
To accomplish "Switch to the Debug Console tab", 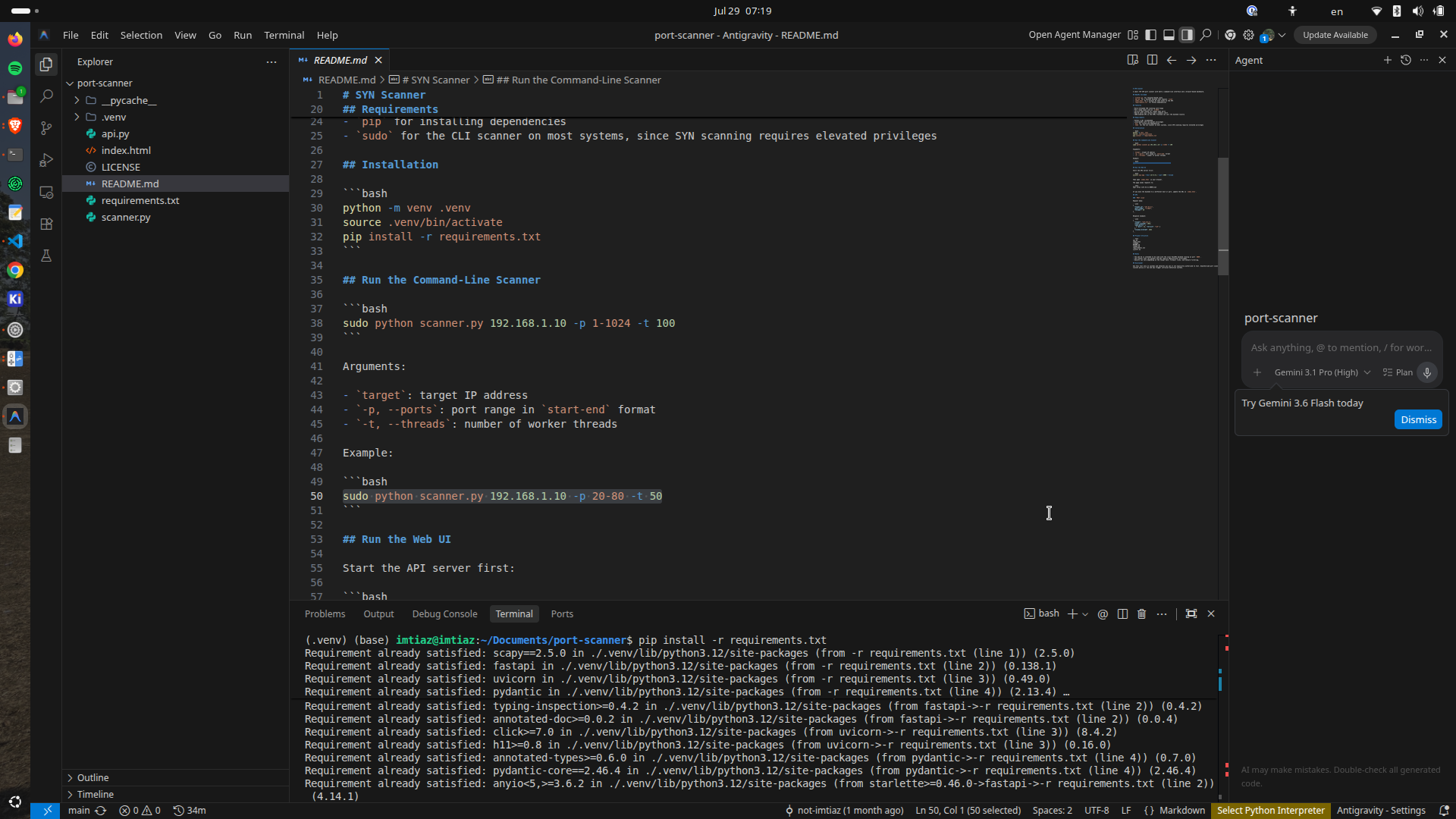I will [444, 613].
